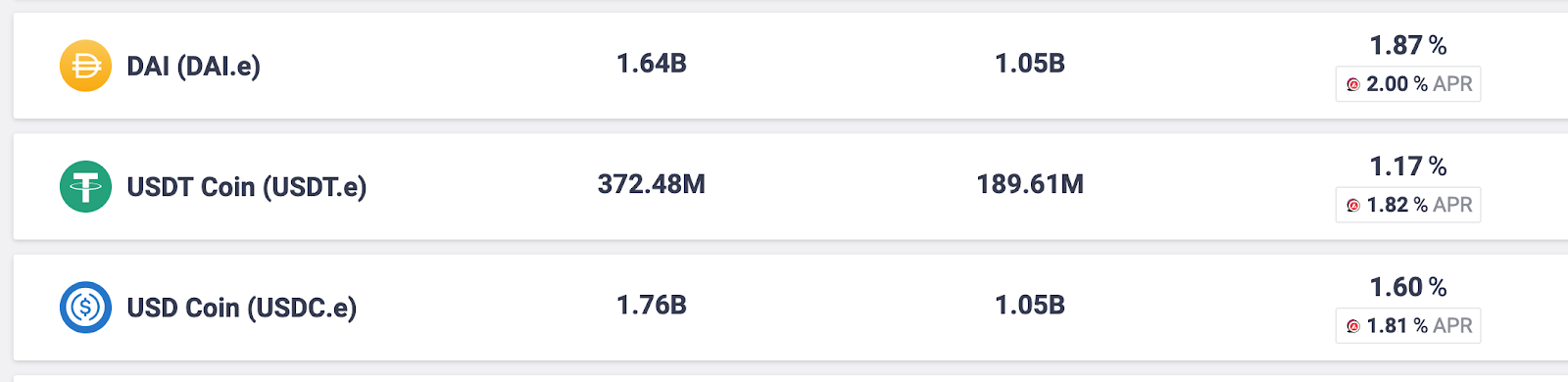This screenshot has height=382, width=1568.
Task: Click the USDC deposit APY 1.60 %
Action: tap(1408, 287)
